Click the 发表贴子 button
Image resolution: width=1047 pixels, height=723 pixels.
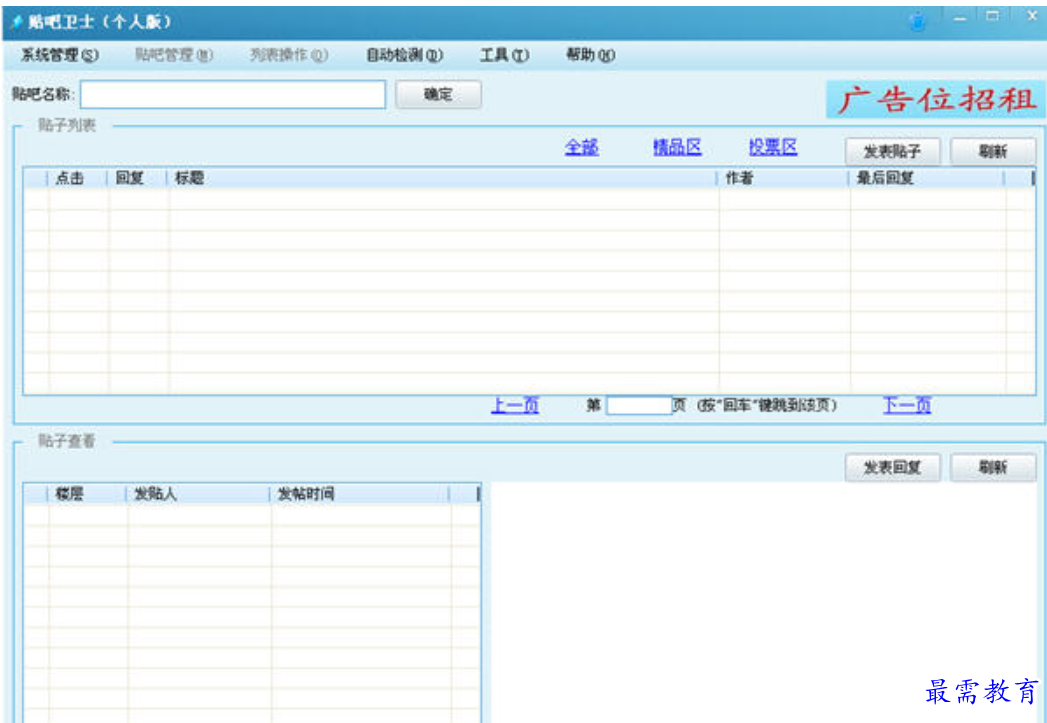[x=893, y=152]
